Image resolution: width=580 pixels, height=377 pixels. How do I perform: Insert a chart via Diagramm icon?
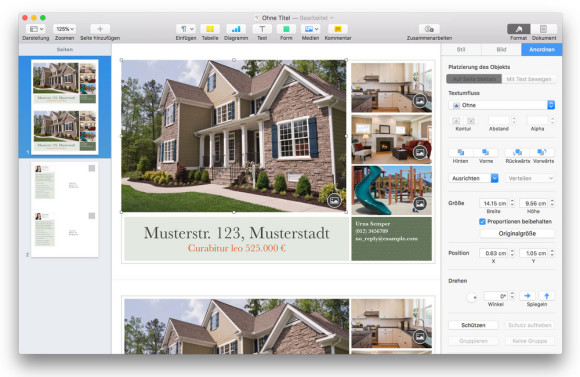click(236, 29)
